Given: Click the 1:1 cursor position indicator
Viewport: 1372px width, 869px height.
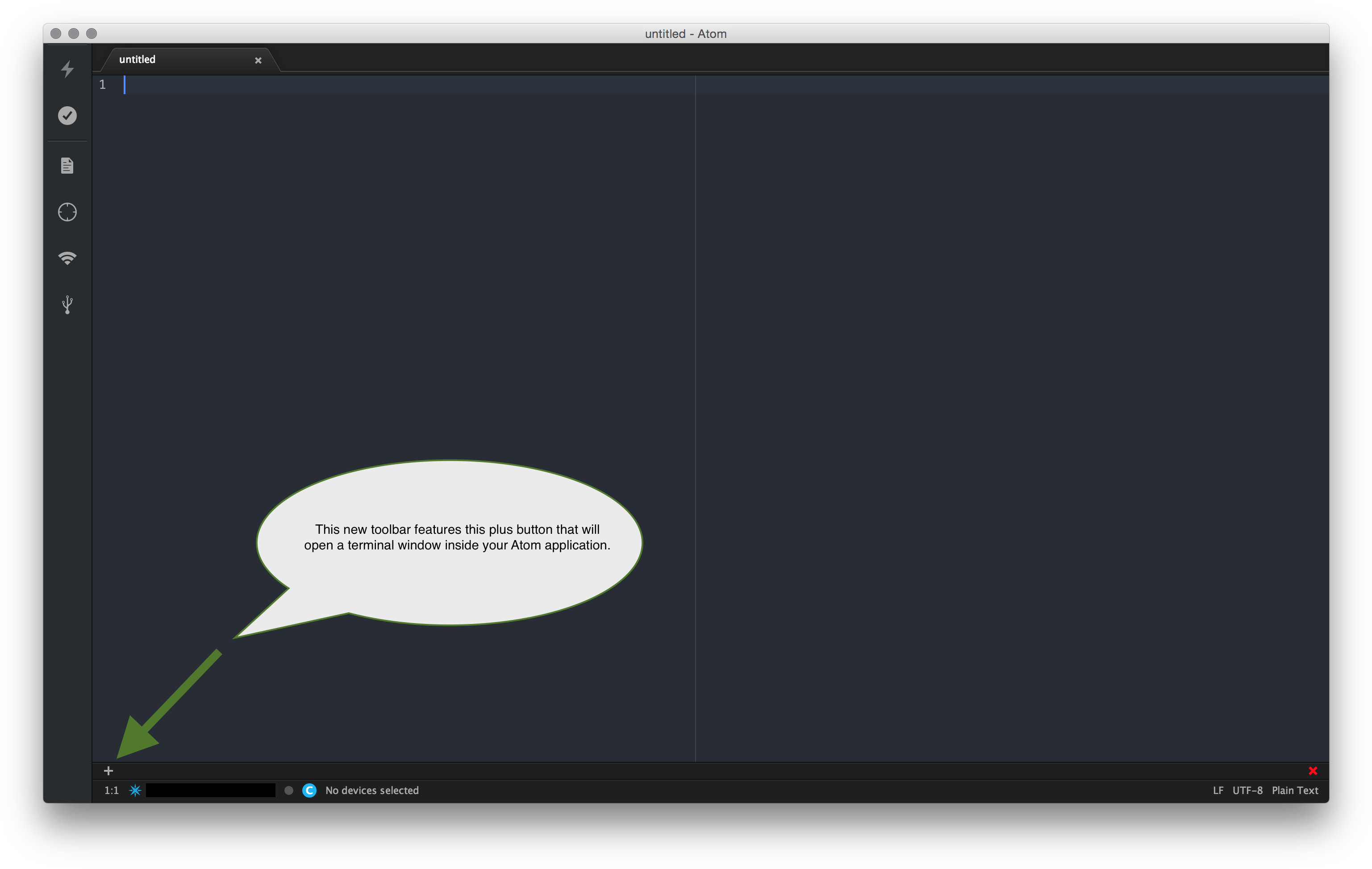Looking at the screenshot, I should tap(112, 790).
